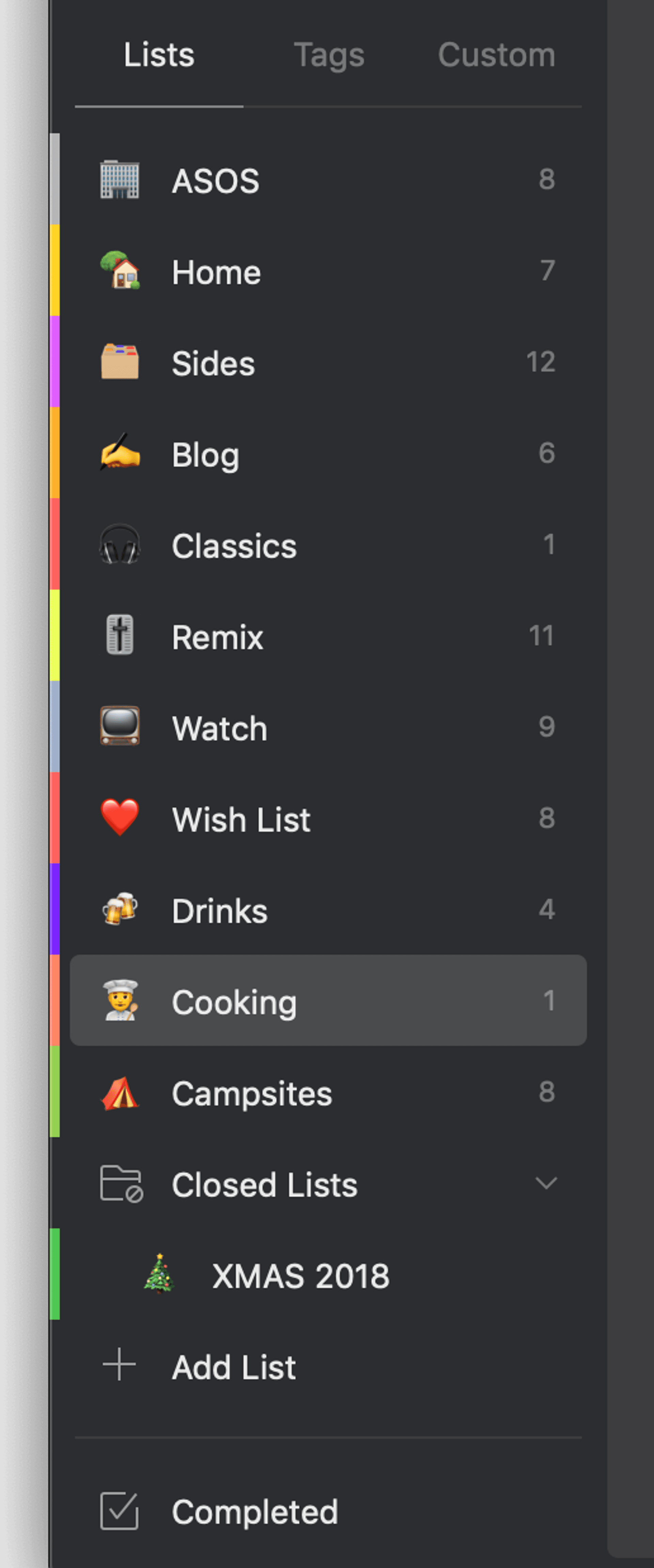654x1568 pixels.
Task: Click the Drinks beer mugs icon
Action: tap(119, 910)
